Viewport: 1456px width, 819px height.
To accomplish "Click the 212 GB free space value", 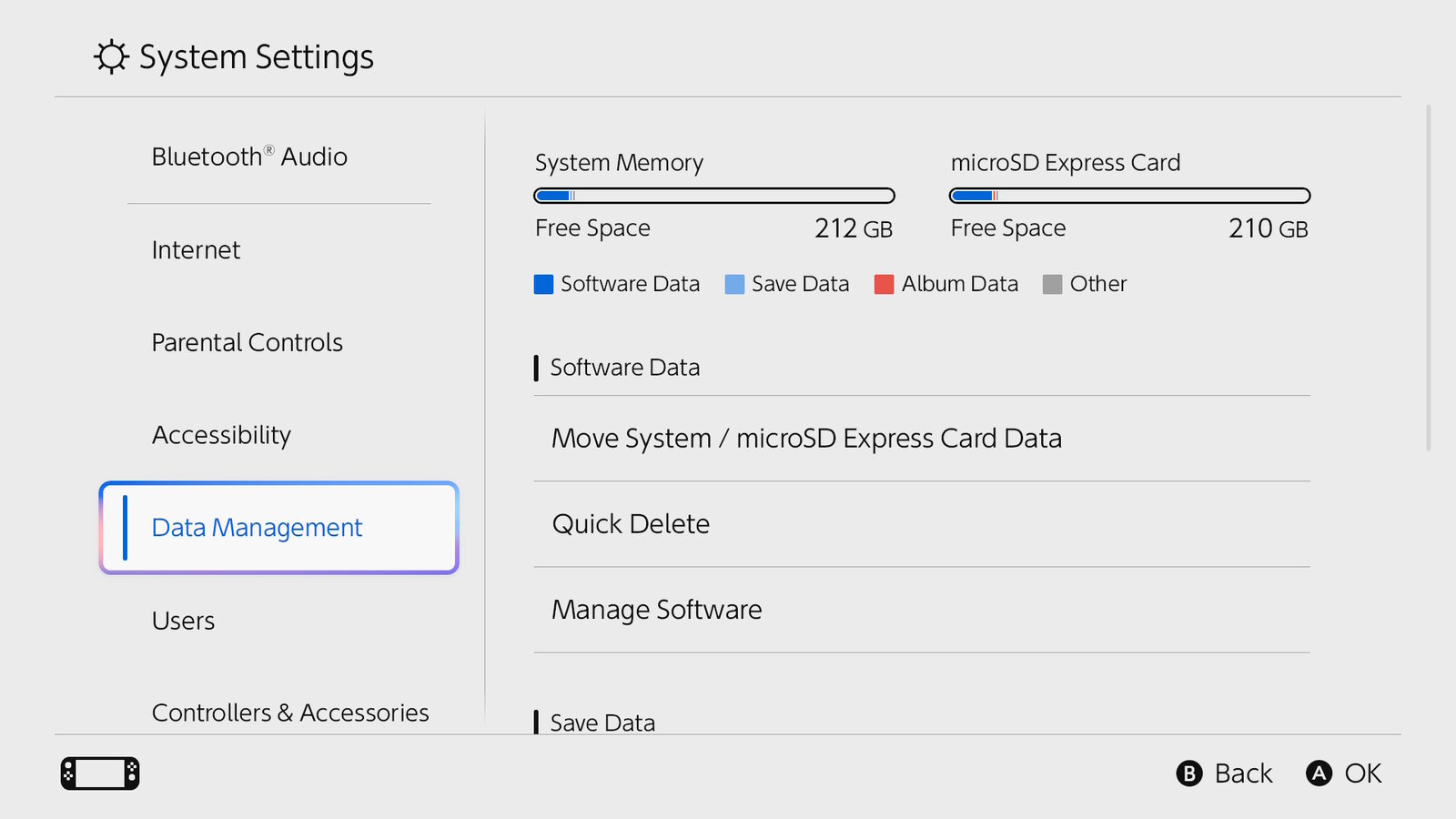I will pos(854,228).
